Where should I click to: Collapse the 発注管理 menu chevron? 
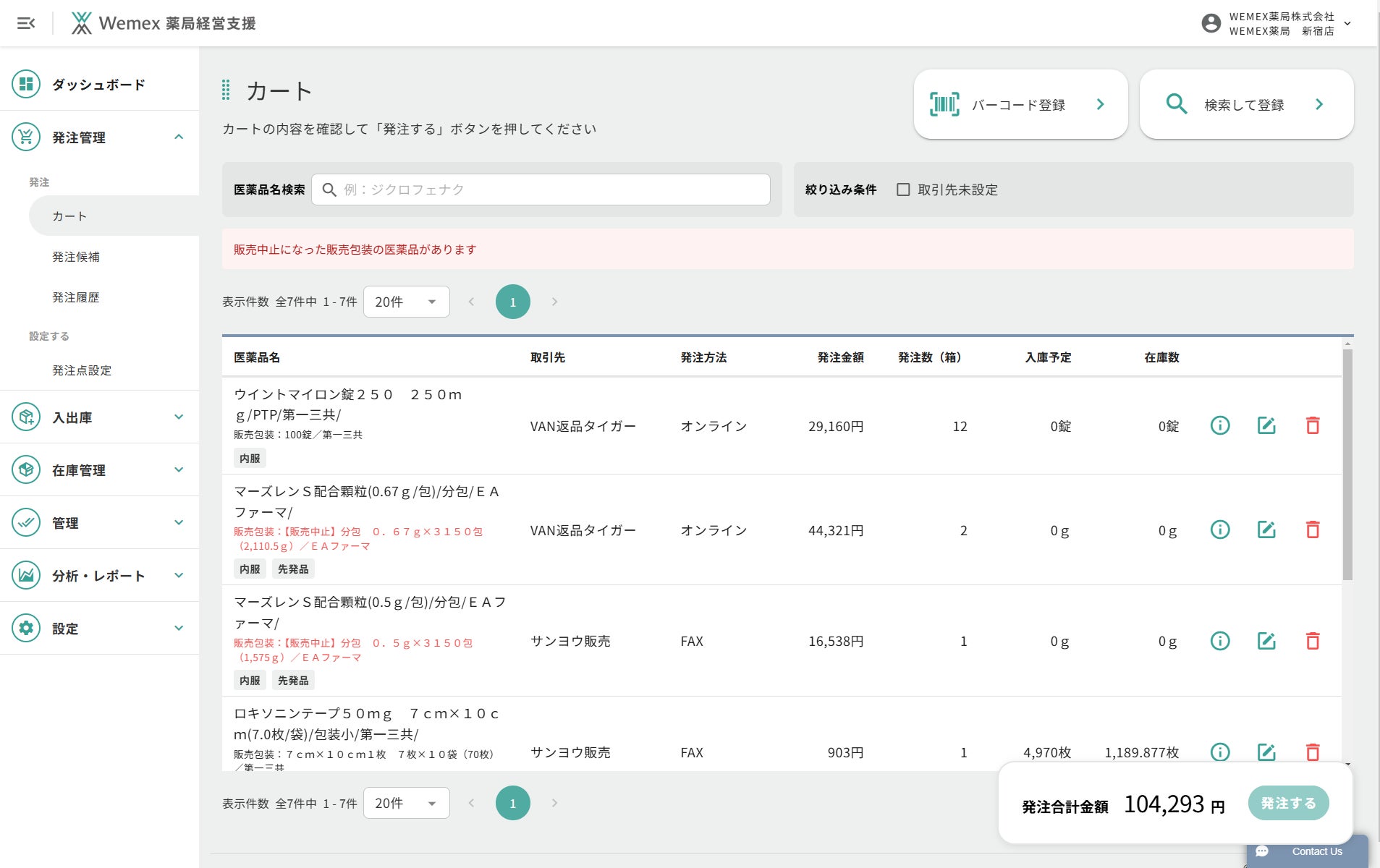pyautogui.click(x=179, y=137)
